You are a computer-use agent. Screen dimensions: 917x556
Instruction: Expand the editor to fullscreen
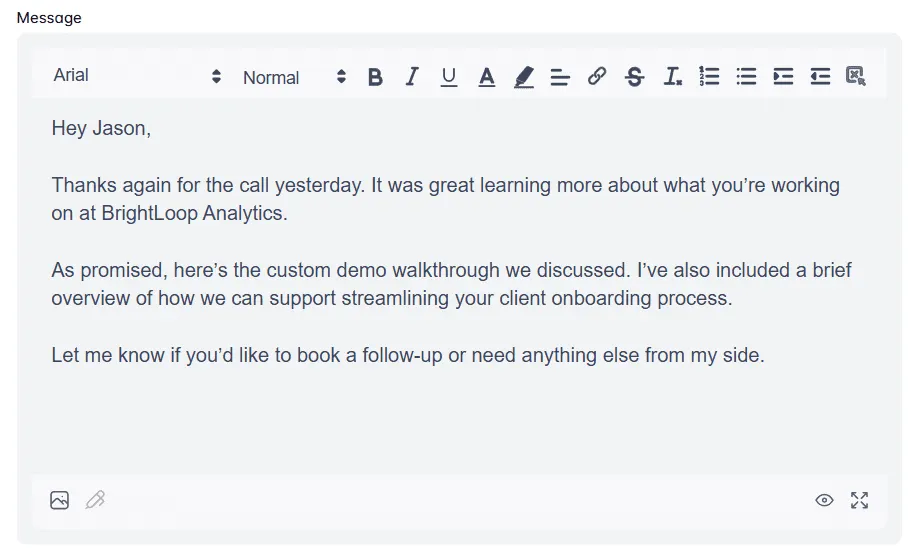pyautogui.click(x=859, y=500)
